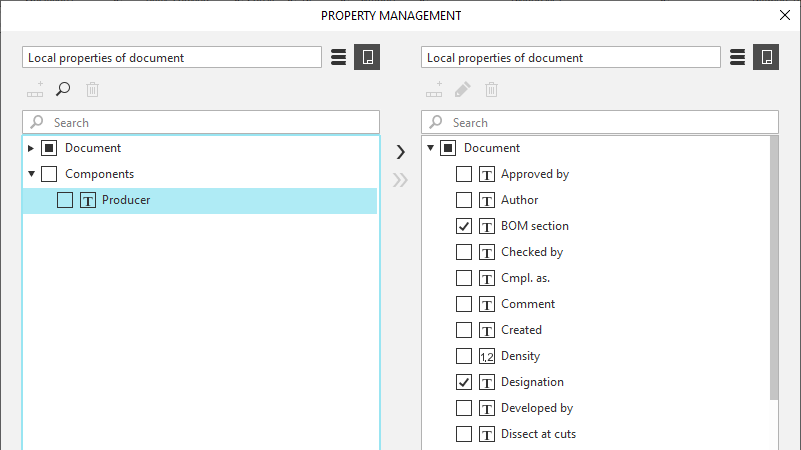Click the right panel add property icon

(434, 90)
